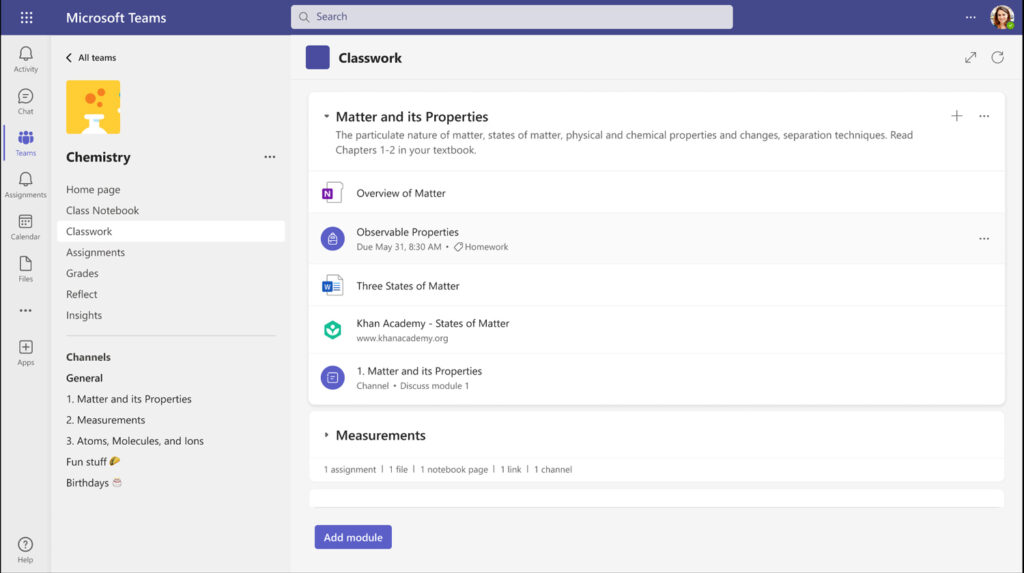This screenshot has height=573, width=1024.
Task: Click the Help icon
Action: pyautogui.click(x=26, y=549)
